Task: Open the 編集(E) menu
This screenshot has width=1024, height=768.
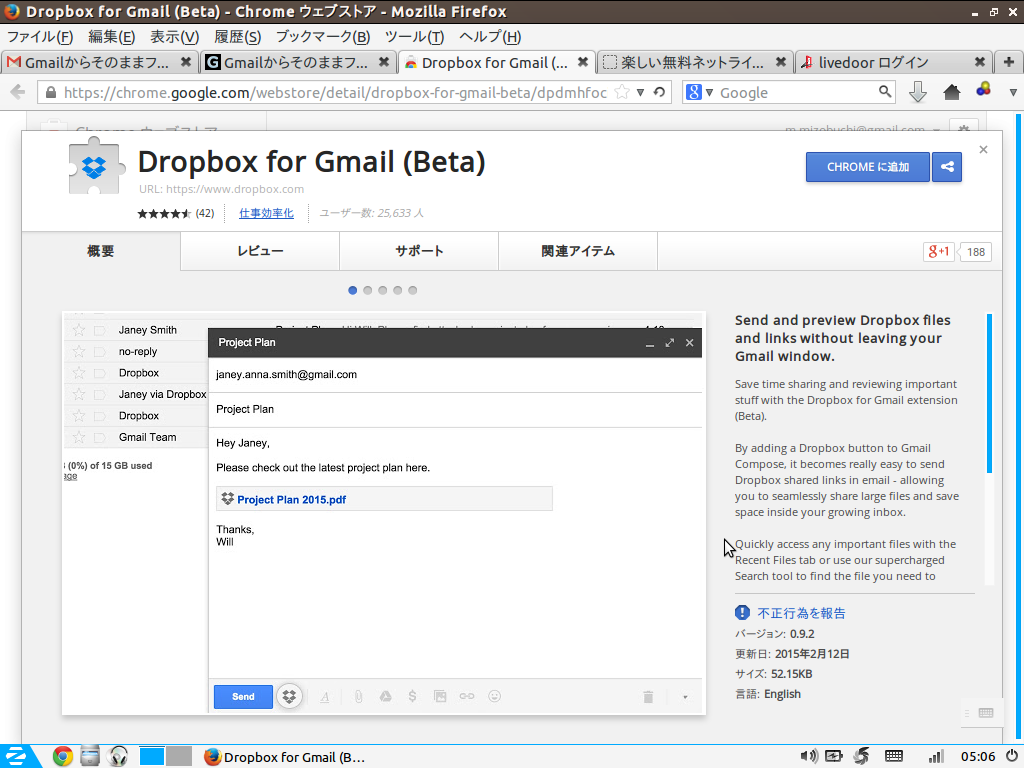Action: [x=112, y=37]
